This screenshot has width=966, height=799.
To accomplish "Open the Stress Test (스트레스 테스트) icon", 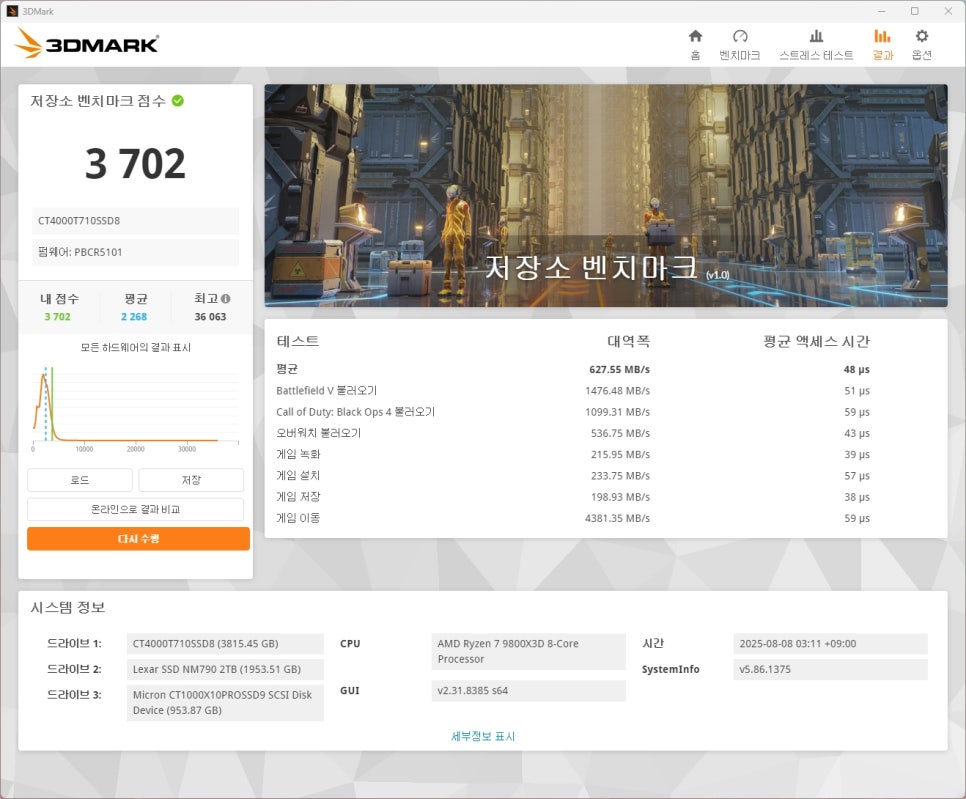I will pos(816,36).
